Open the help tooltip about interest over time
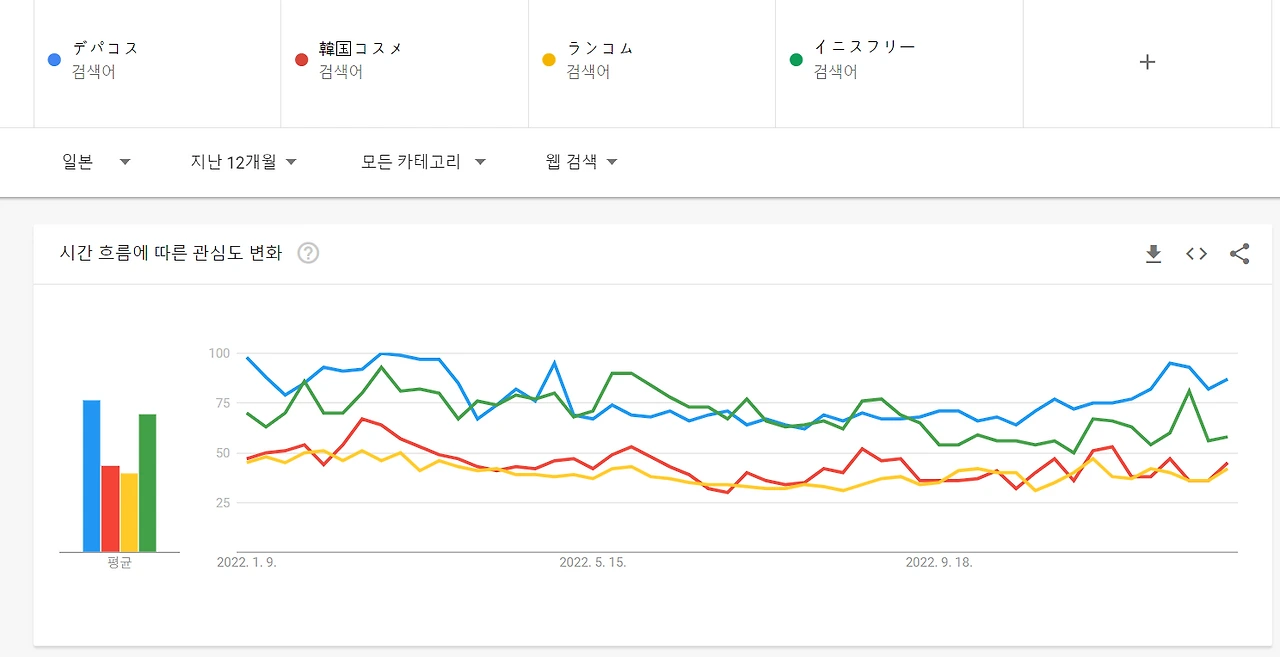This screenshot has width=1280, height=657. pyautogui.click(x=308, y=254)
